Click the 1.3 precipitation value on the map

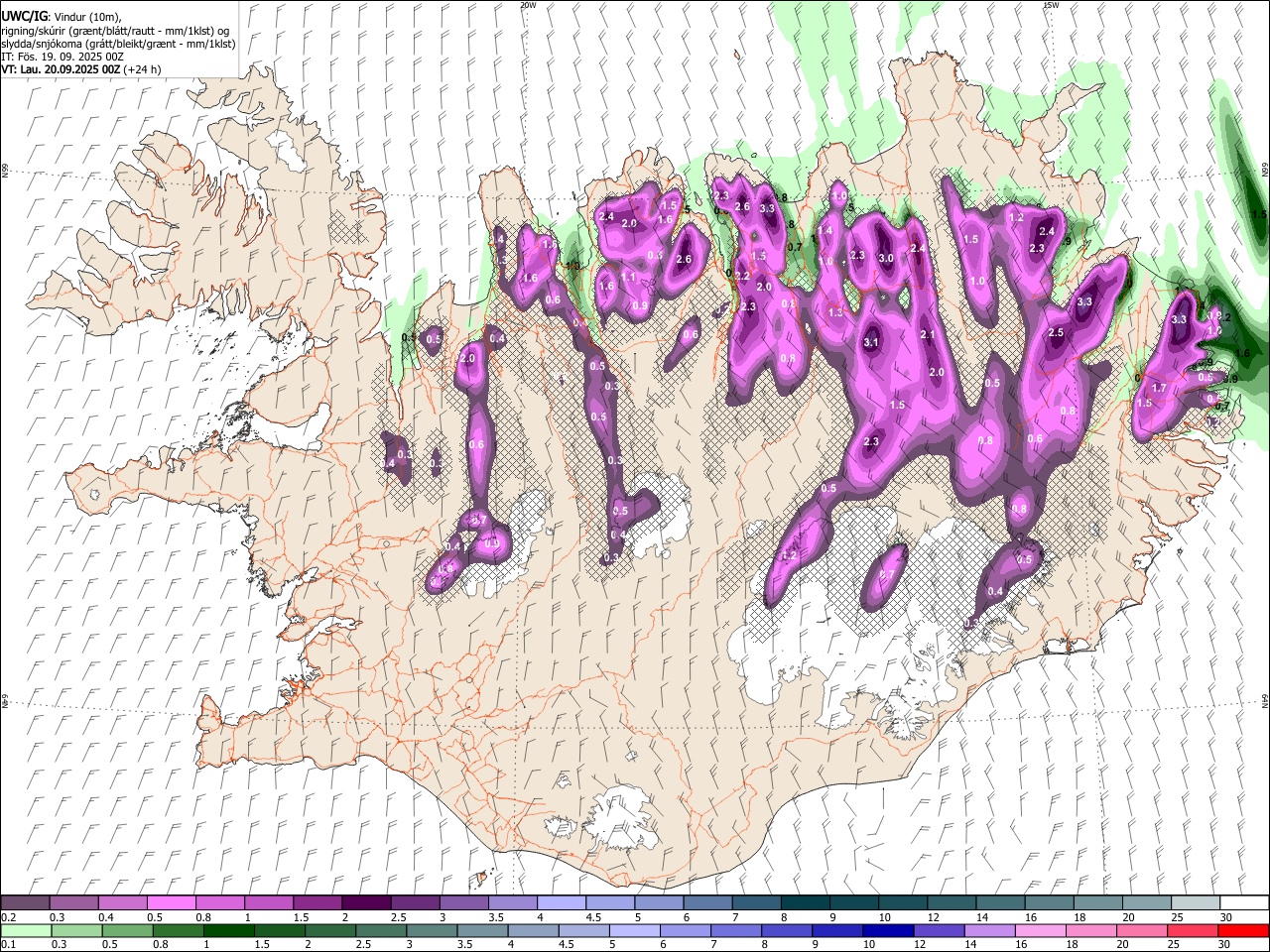point(835,312)
